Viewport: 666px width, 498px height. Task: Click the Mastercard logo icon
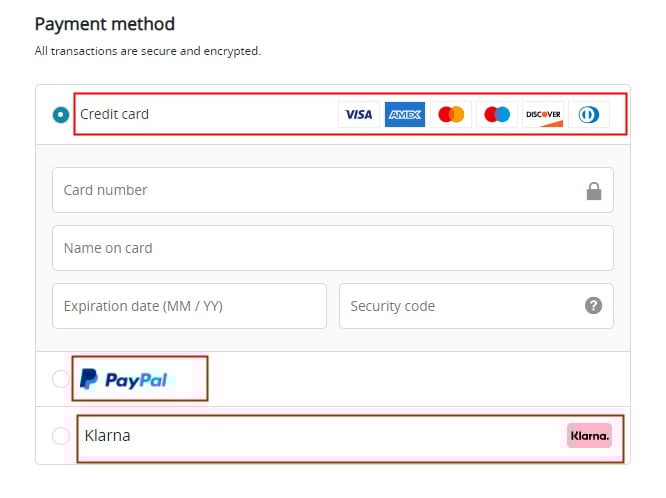[x=451, y=115]
